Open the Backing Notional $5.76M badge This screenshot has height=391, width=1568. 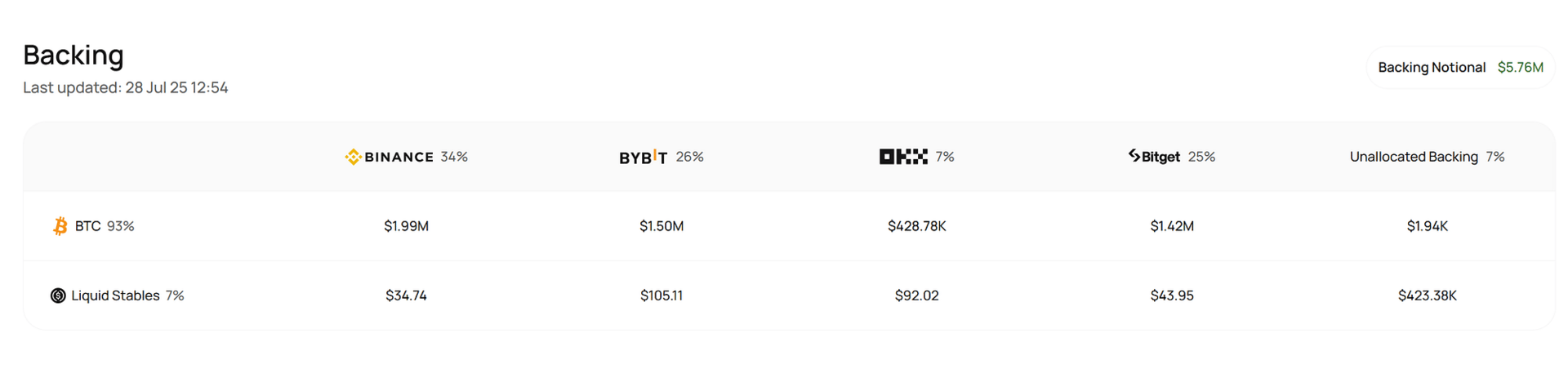(1460, 68)
